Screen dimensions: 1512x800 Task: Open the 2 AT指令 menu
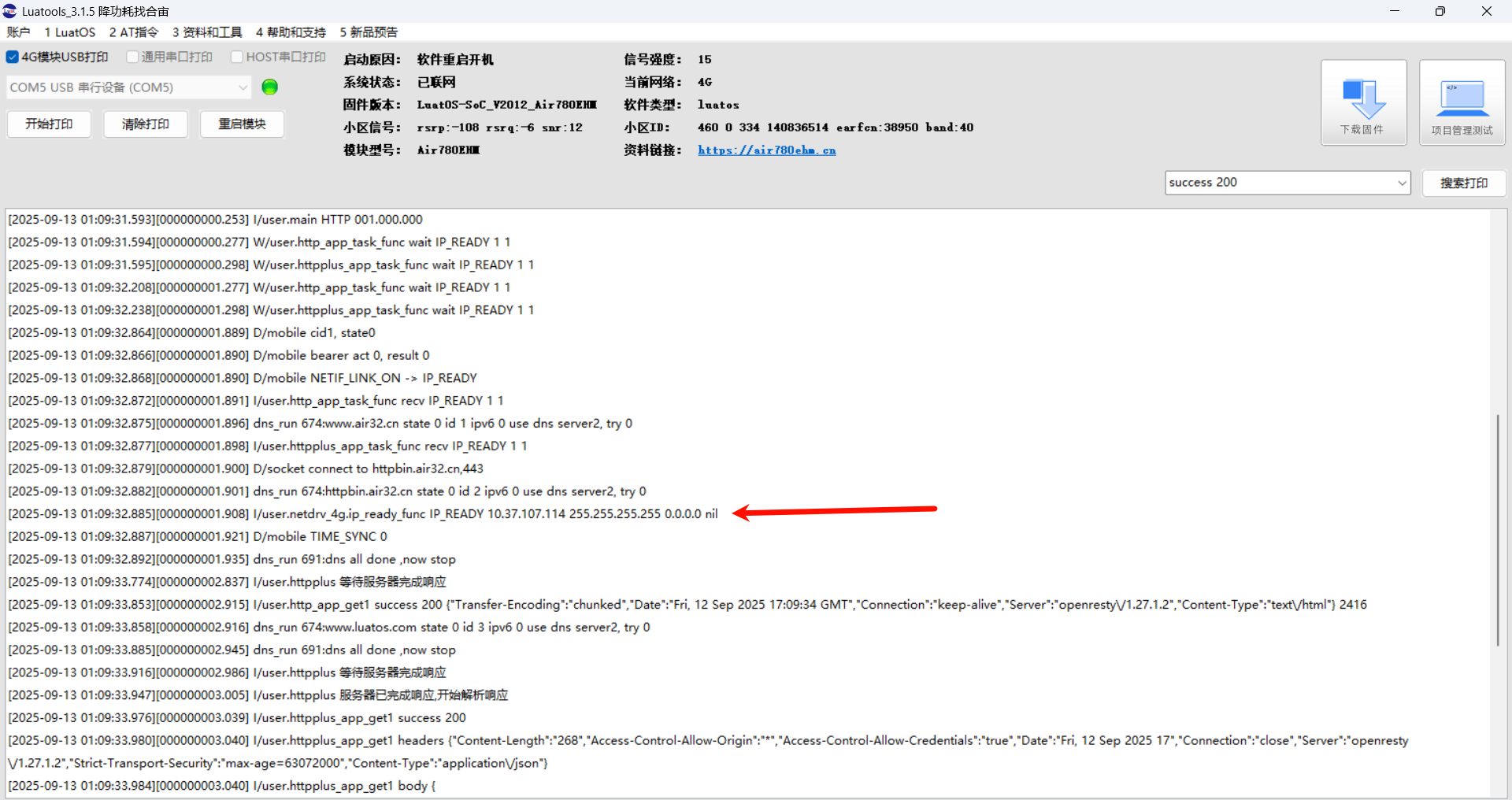(x=134, y=32)
